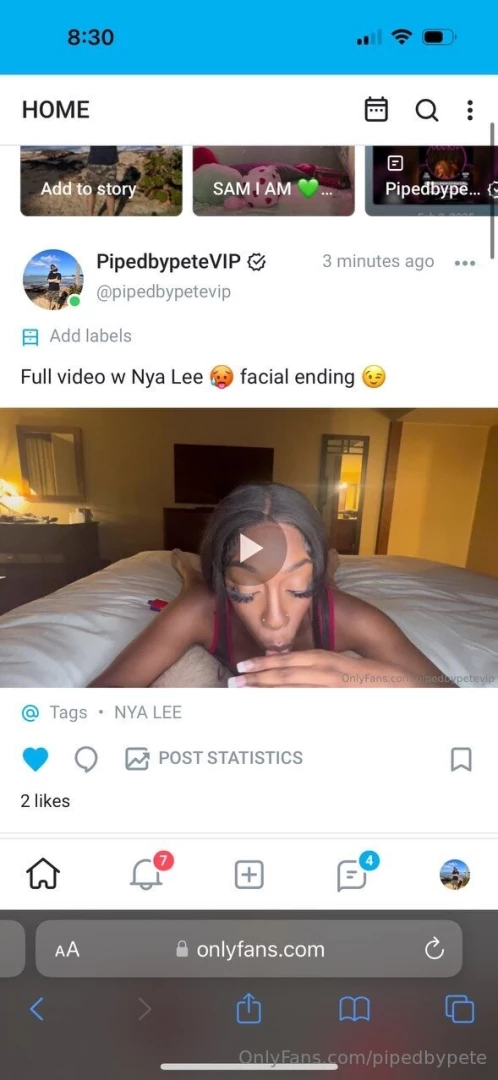Click the Add labels link
This screenshot has height=1080, width=498.
(76, 336)
